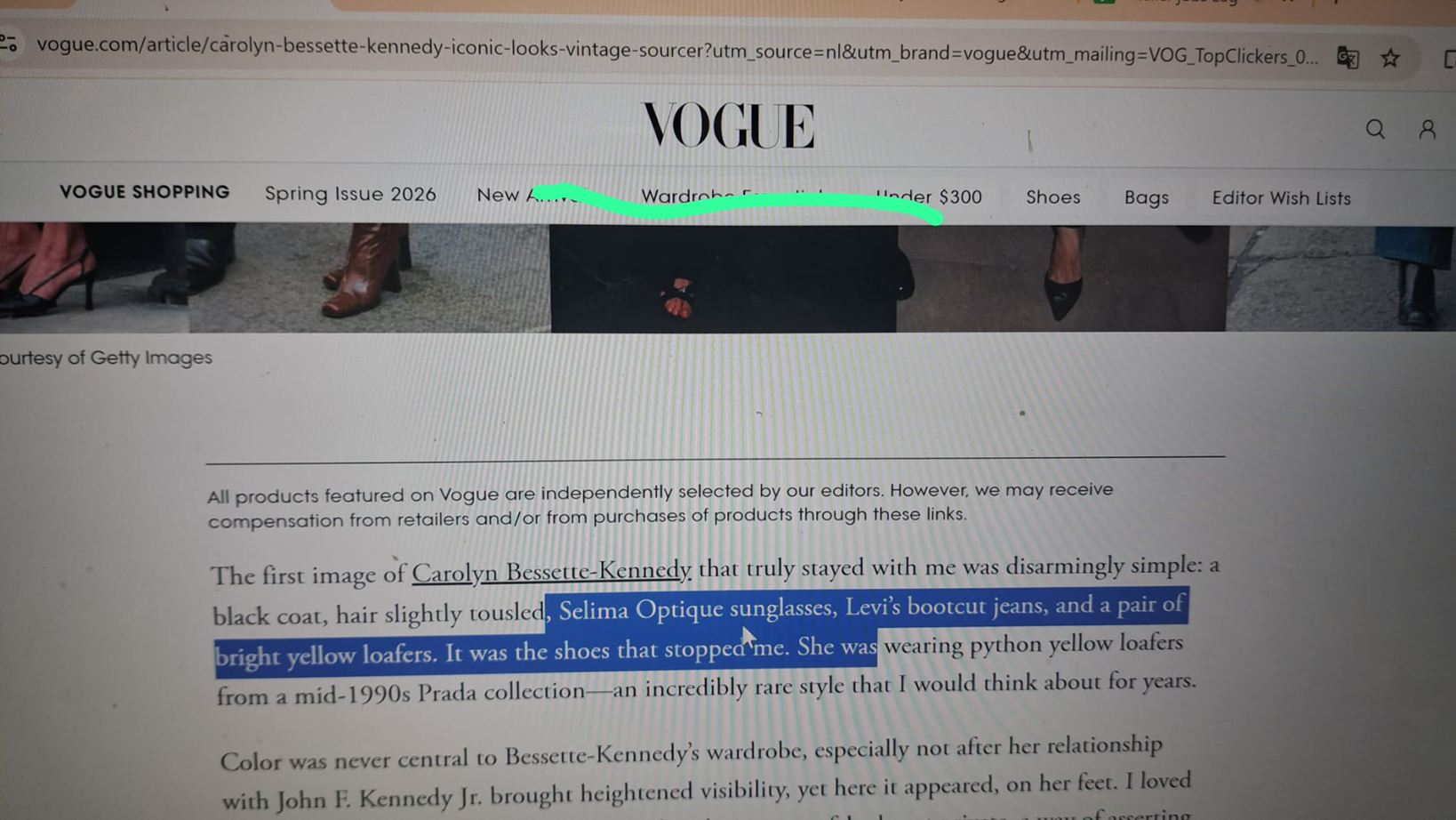
Task: Browse the Shoes category
Action: [1053, 197]
